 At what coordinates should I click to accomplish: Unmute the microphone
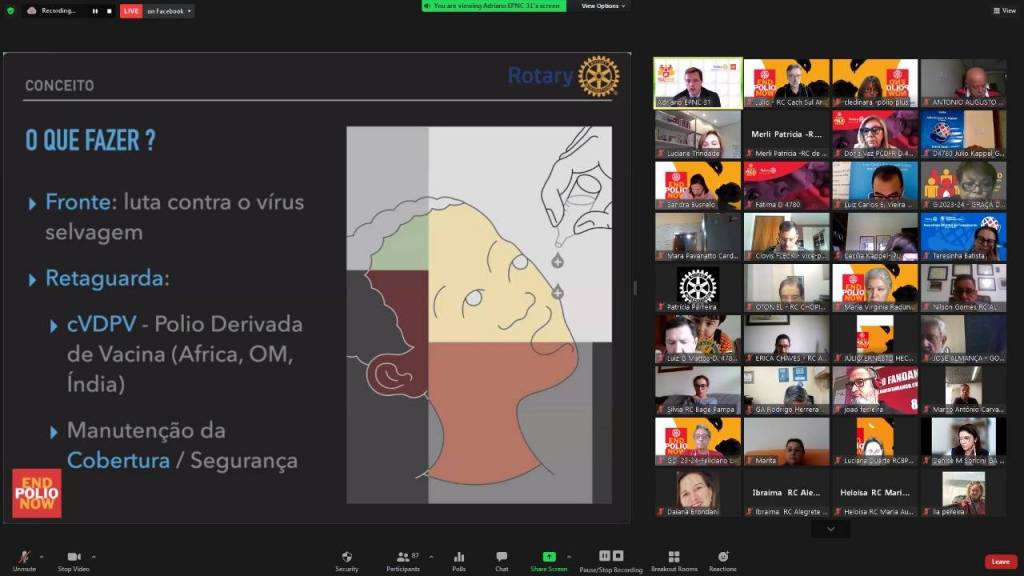click(x=24, y=559)
